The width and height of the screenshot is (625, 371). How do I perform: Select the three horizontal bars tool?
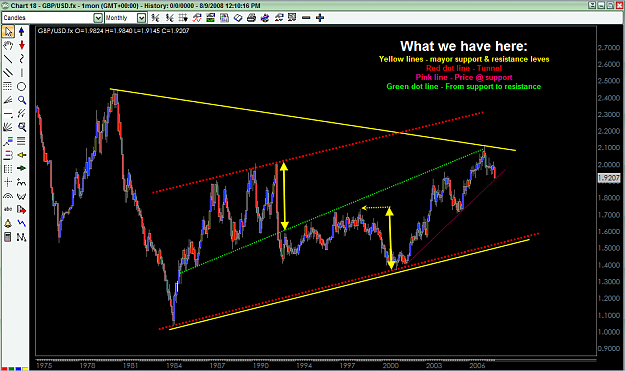point(22,141)
